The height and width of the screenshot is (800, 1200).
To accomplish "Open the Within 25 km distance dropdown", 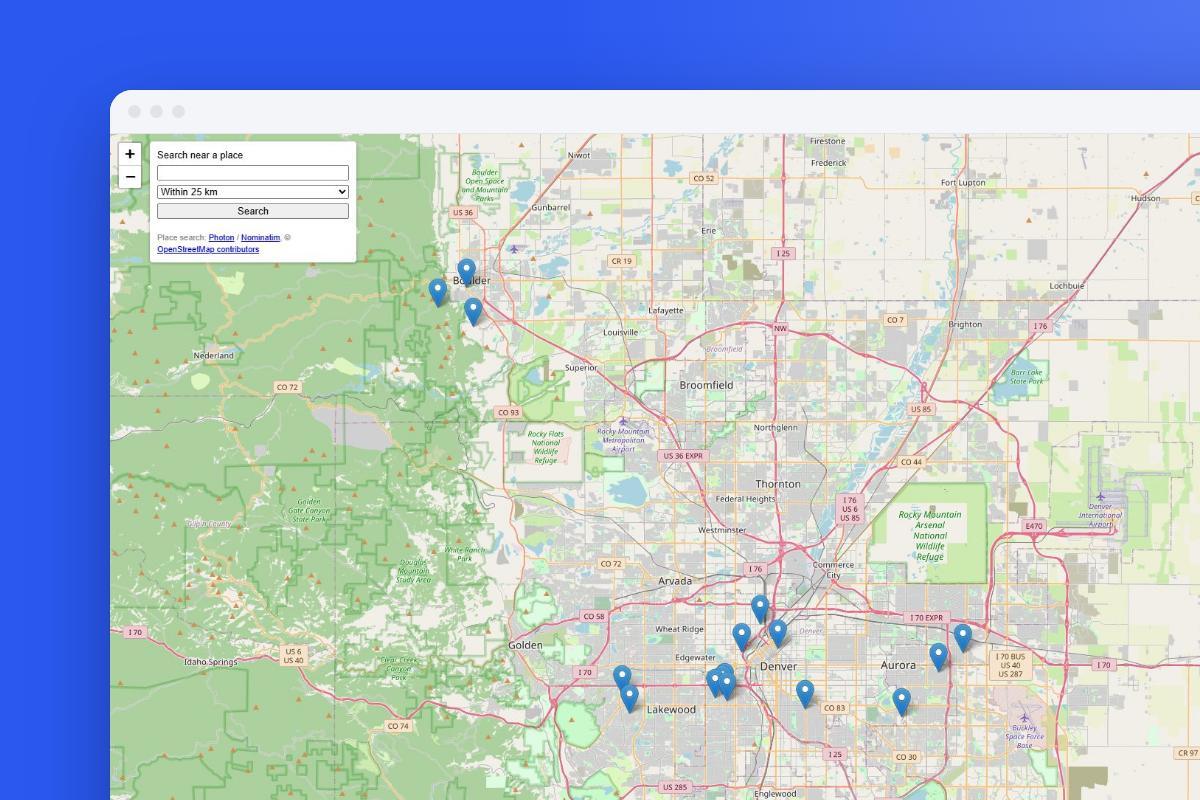I will (253, 192).
